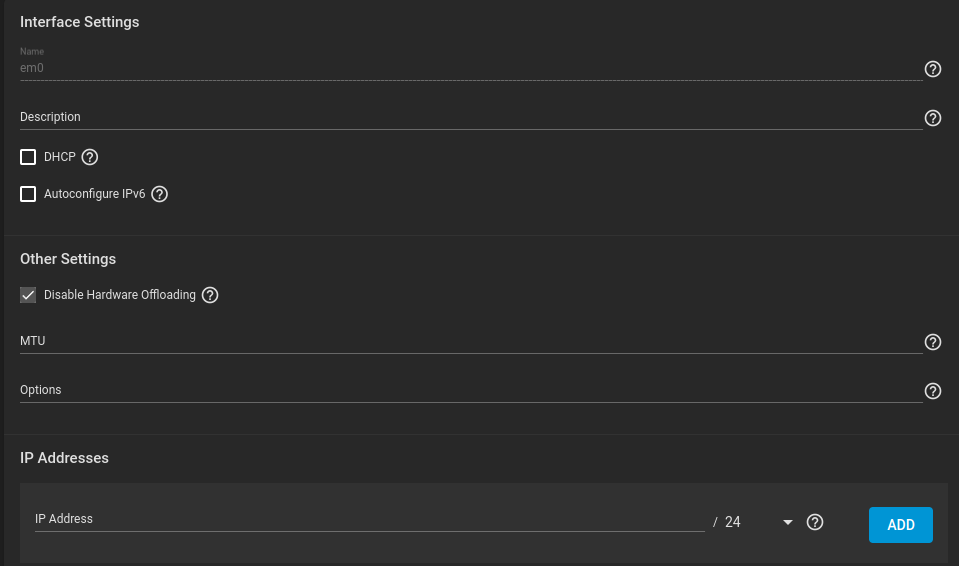Open help for IP Address netmask
The image size is (959, 566).
(814, 522)
